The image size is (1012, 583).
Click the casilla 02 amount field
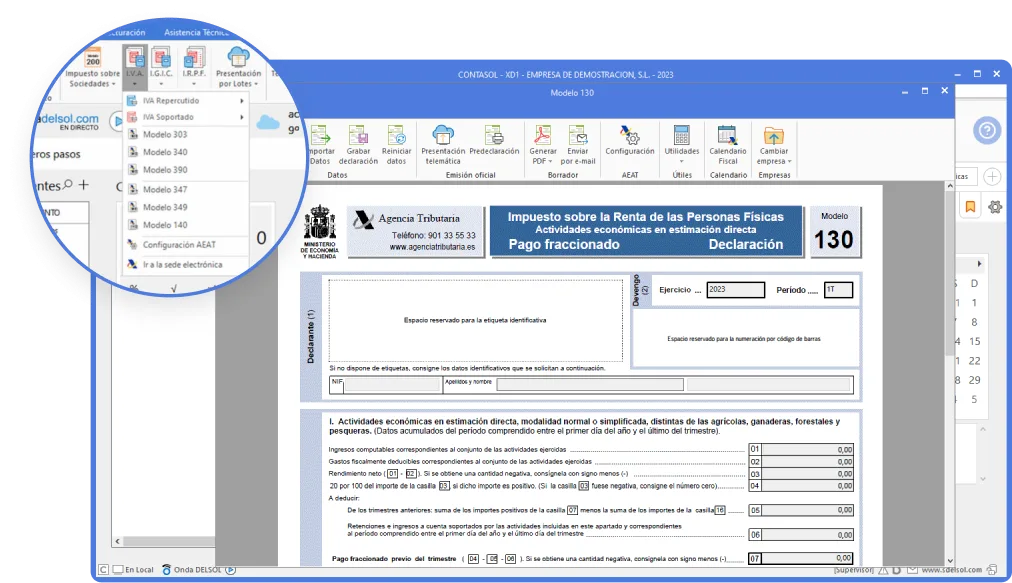[x=807, y=462]
